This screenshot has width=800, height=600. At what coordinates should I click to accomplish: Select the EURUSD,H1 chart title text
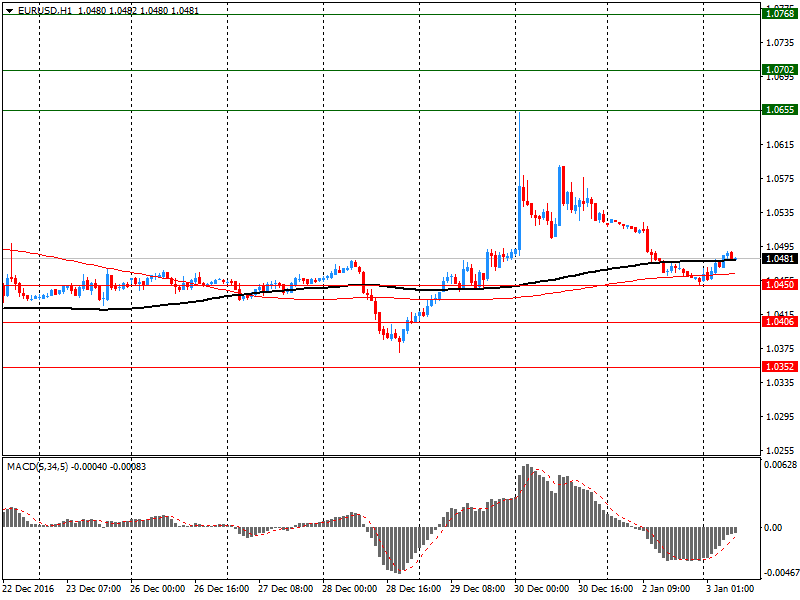(x=45, y=11)
